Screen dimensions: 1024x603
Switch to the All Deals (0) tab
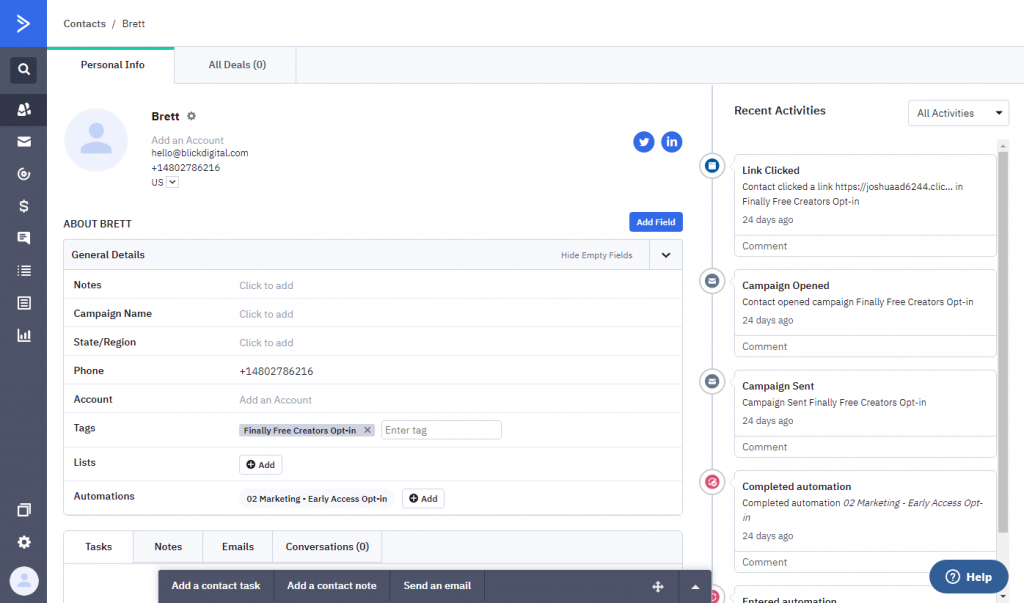pyautogui.click(x=236, y=65)
